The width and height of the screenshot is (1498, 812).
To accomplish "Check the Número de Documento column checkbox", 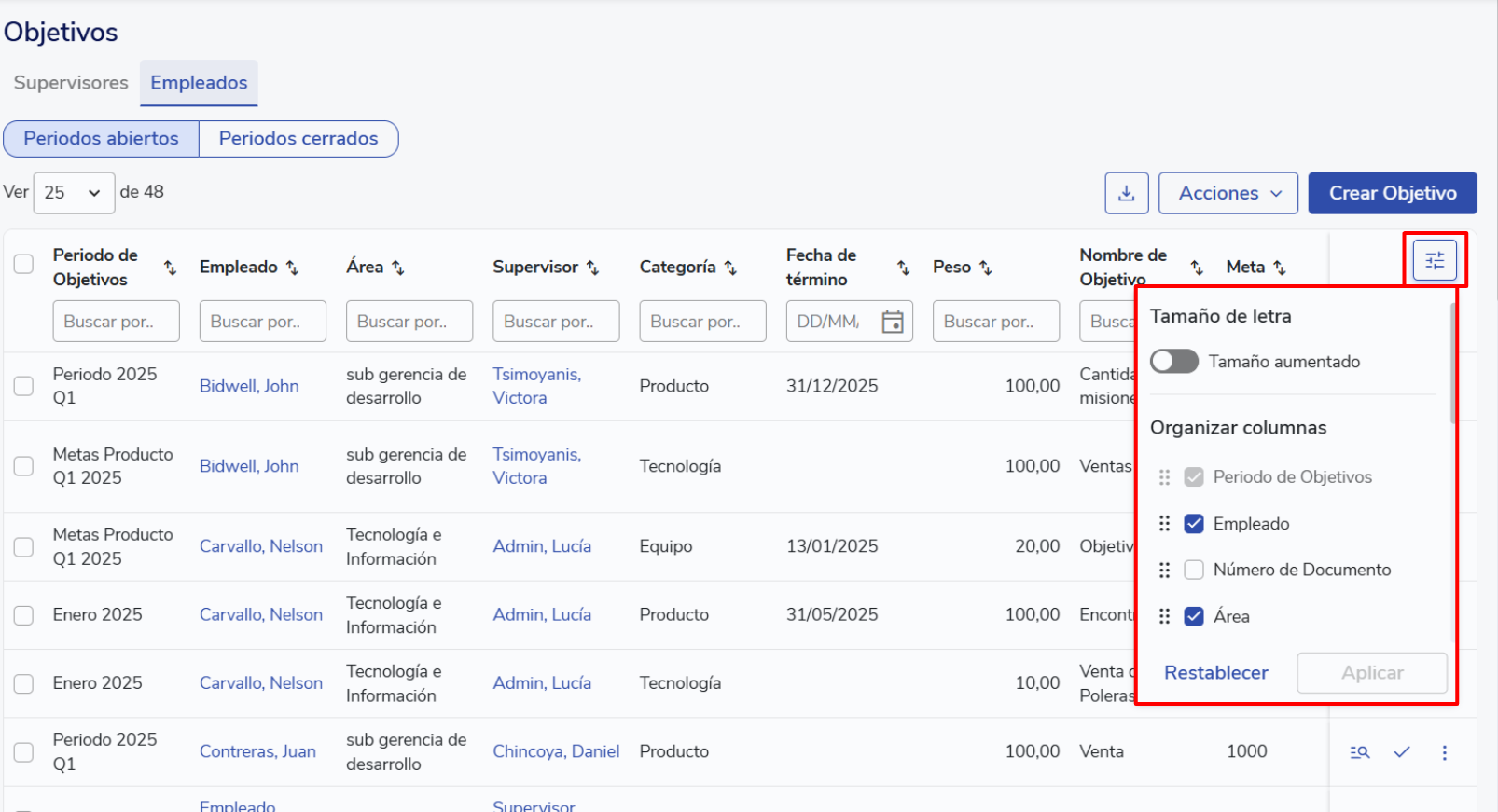I will point(1193,570).
